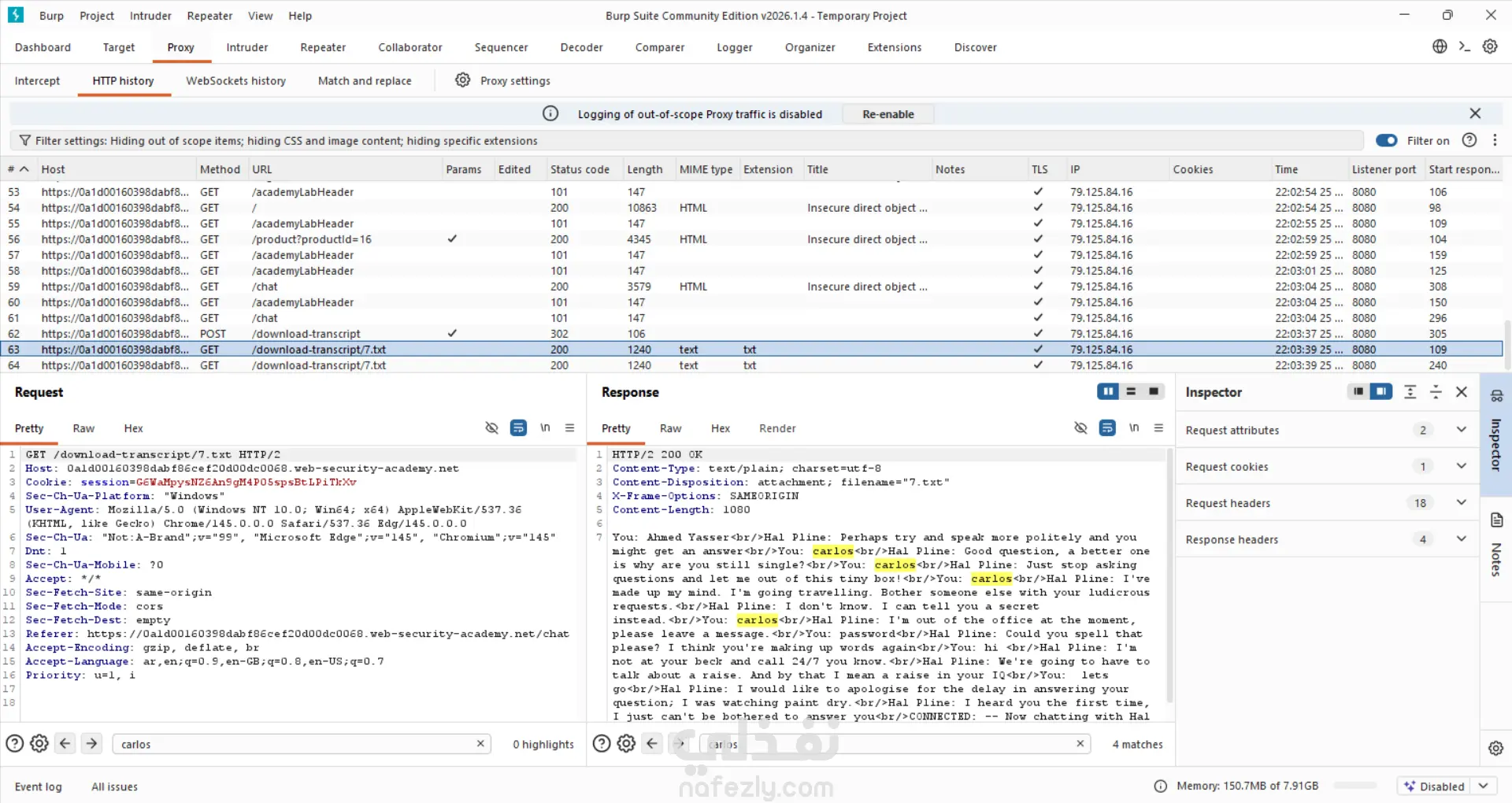
Task: Open the Project menu
Action: (97, 16)
